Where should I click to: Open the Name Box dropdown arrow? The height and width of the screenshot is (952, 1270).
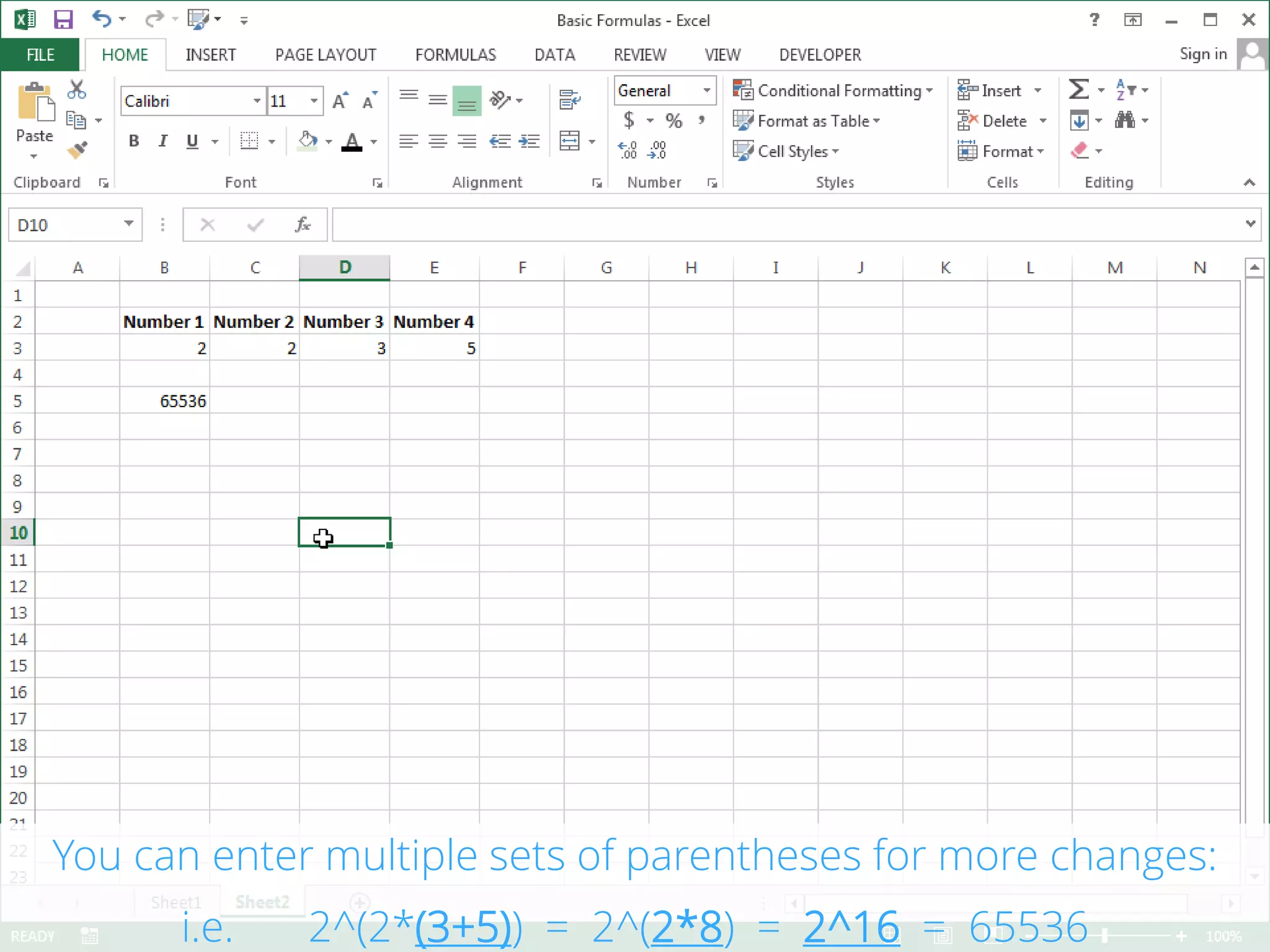[128, 224]
